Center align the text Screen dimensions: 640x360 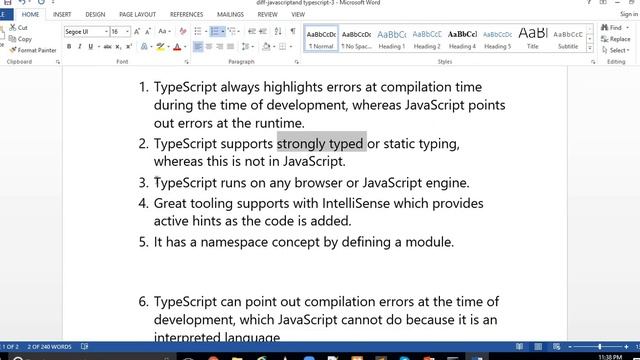[x=209, y=47]
